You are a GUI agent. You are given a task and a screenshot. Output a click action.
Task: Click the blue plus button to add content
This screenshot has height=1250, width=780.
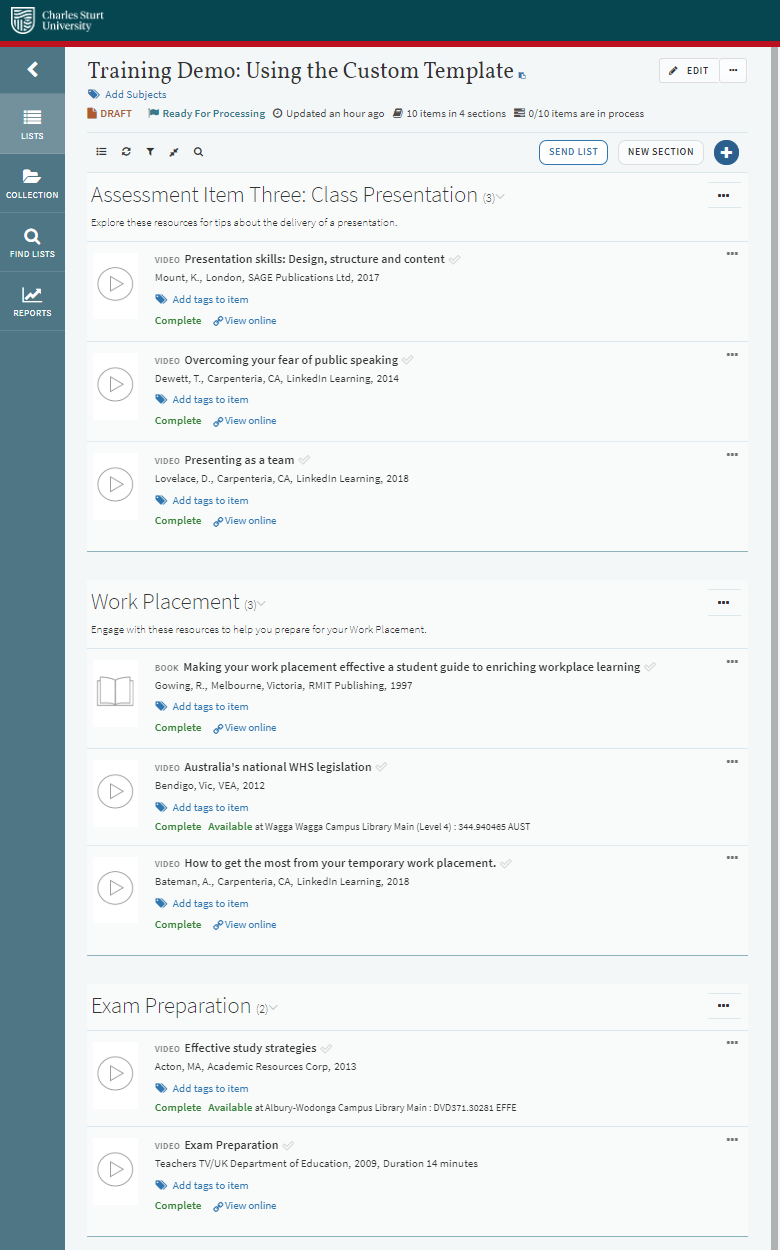[x=726, y=152]
